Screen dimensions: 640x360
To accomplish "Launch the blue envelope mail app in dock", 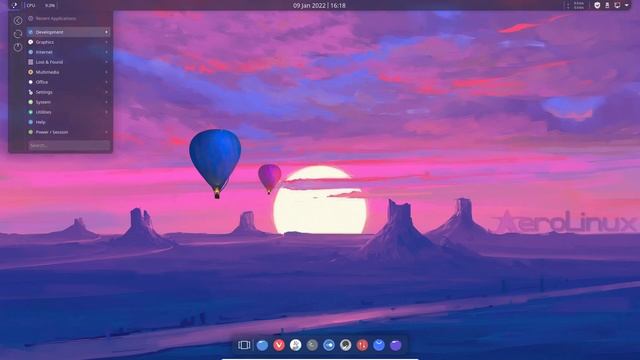I will point(379,345).
